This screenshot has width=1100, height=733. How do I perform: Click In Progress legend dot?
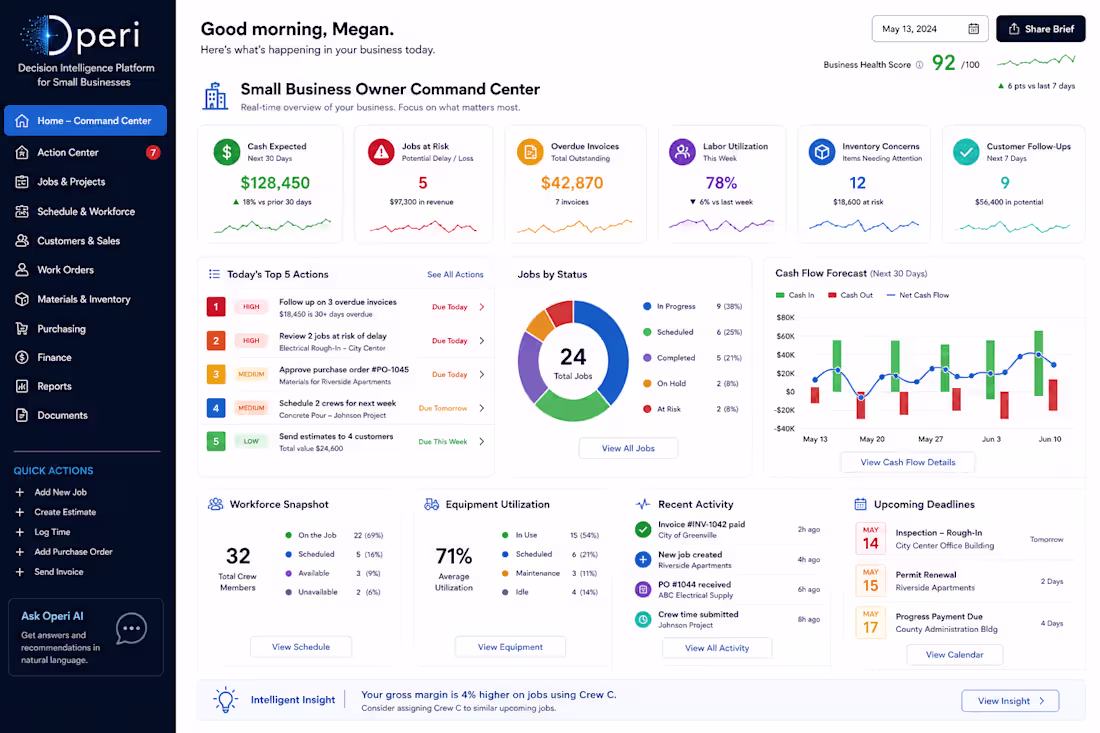tap(647, 307)
